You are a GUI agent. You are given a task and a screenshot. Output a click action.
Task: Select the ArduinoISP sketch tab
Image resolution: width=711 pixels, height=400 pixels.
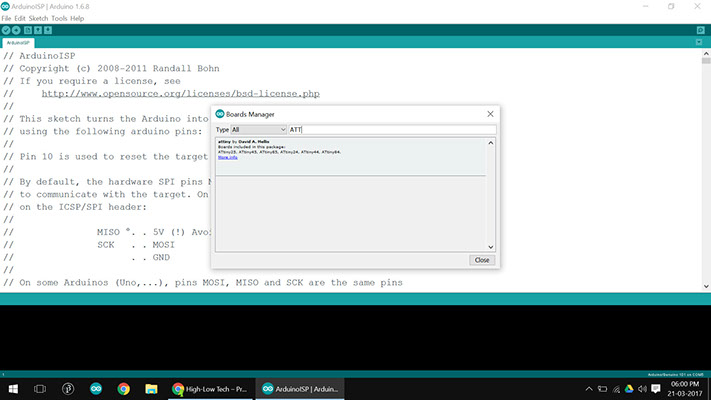[18, 43]
